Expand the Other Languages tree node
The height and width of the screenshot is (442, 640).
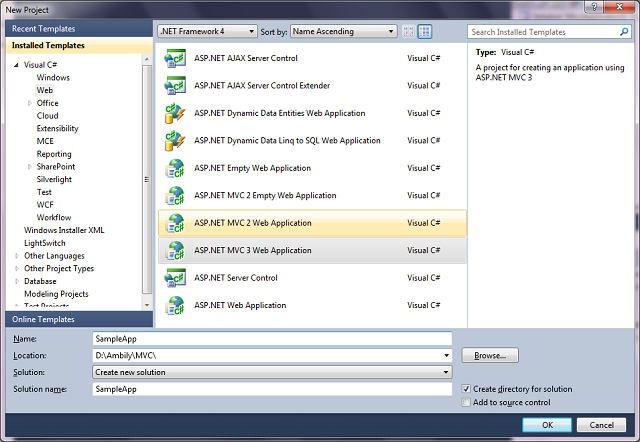pyautogui.click(x=17, y=255)
